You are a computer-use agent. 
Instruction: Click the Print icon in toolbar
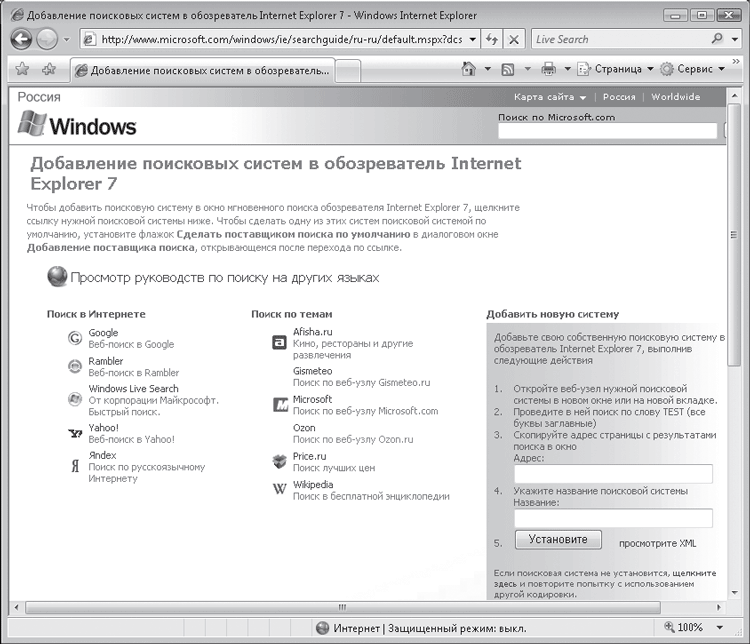548,69
